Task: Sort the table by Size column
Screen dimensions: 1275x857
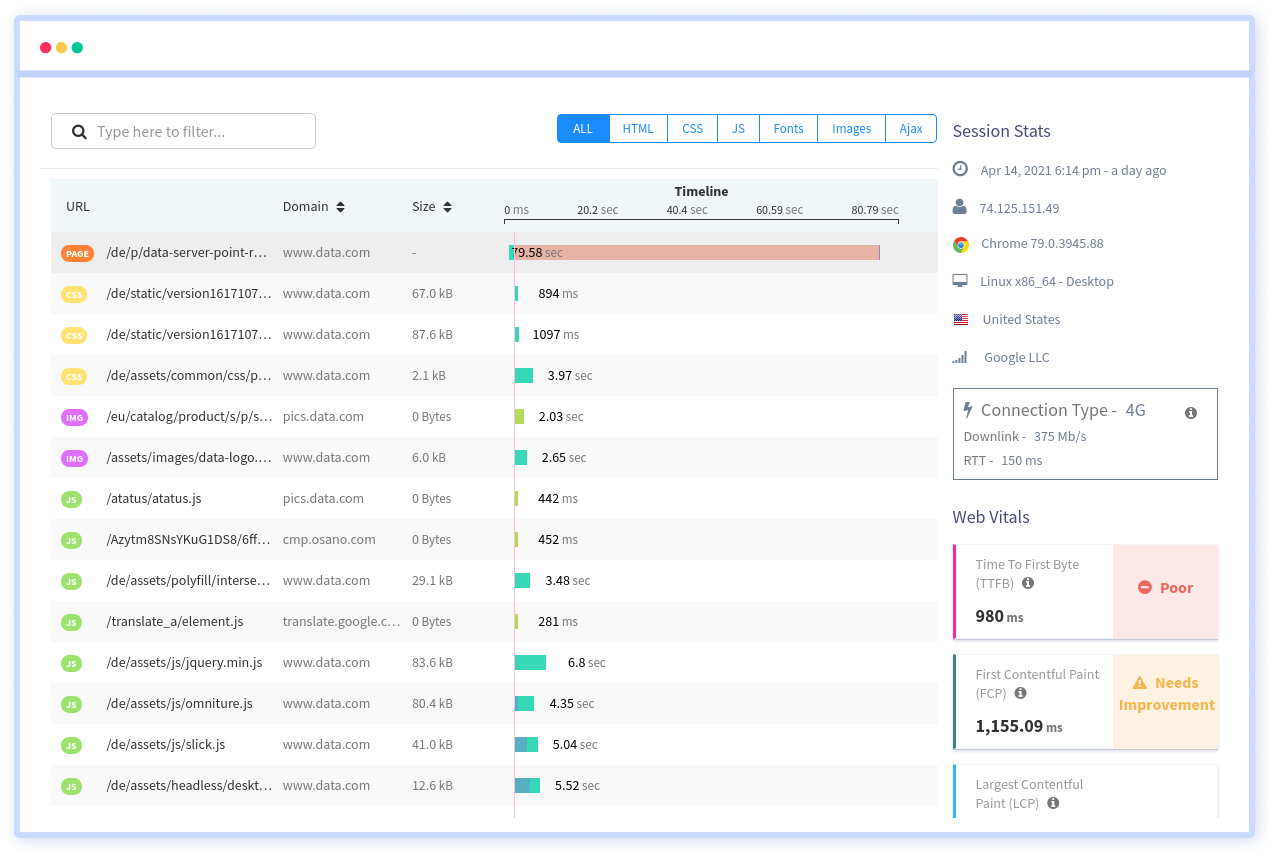Action: tap(447, 207)
